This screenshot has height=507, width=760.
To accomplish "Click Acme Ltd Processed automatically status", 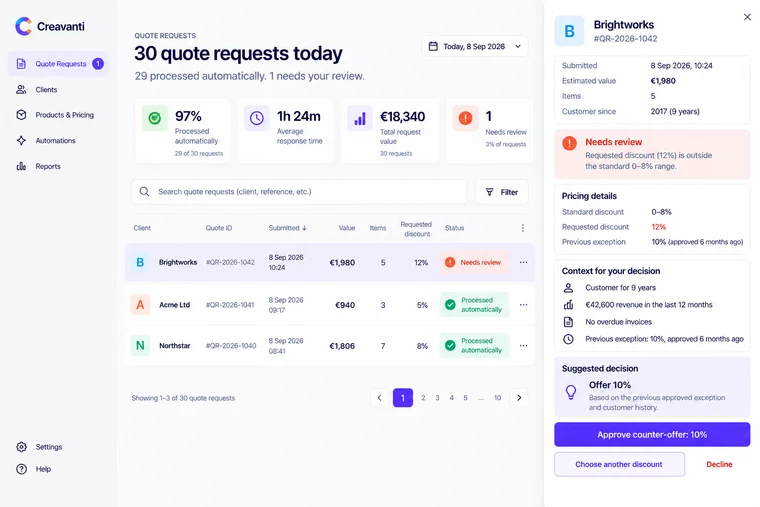I will tap(475, 305).
